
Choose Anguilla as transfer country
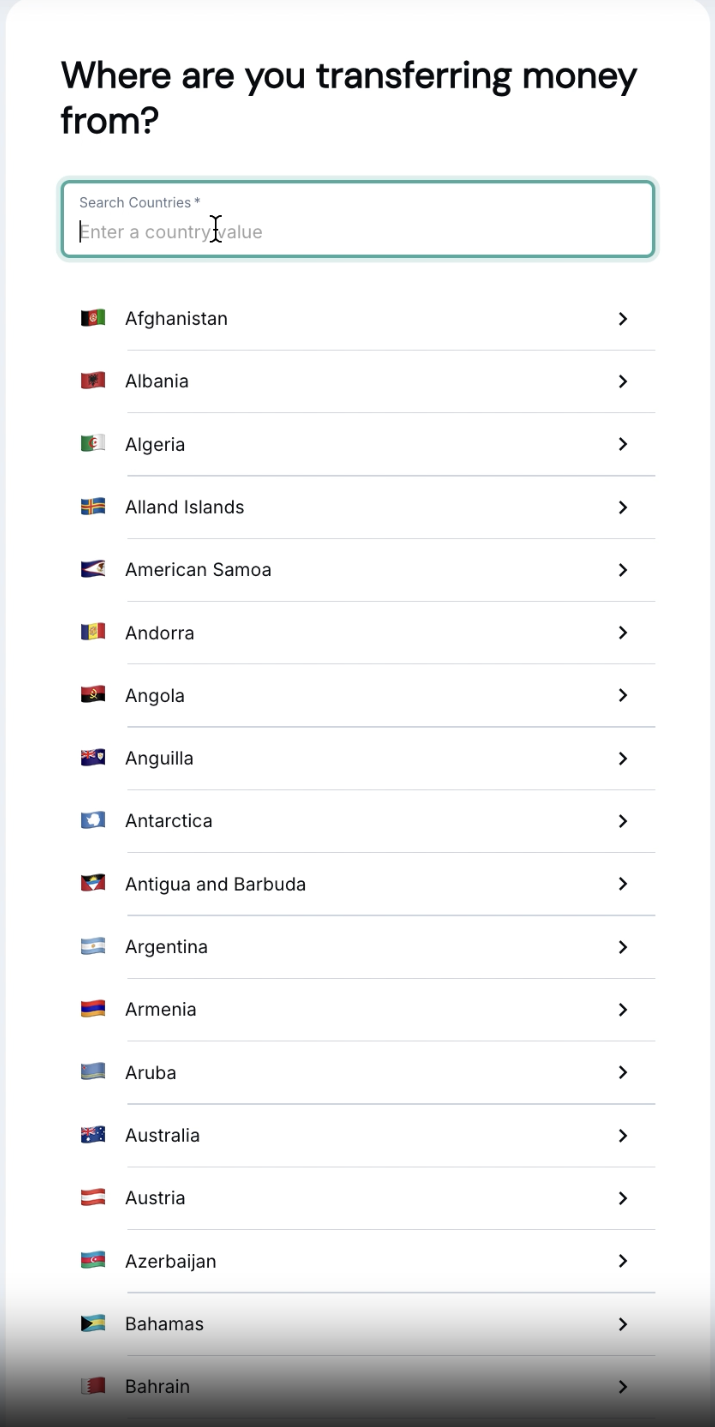click(x=158, y=758)
